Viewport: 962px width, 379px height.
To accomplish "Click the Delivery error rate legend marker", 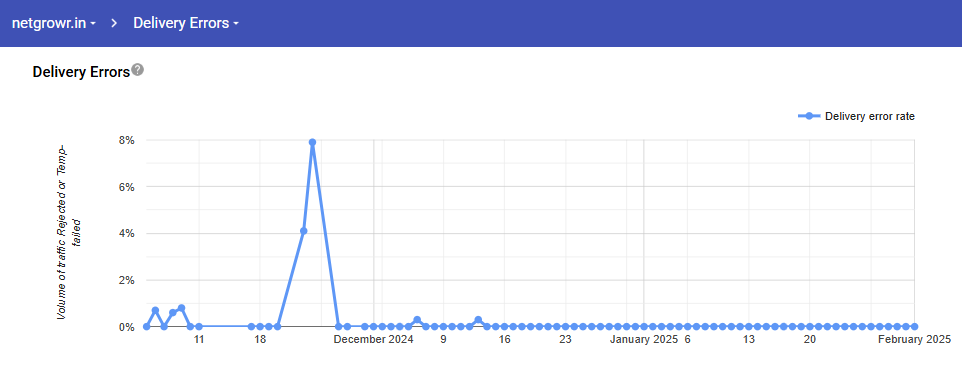I will point(809,117).
